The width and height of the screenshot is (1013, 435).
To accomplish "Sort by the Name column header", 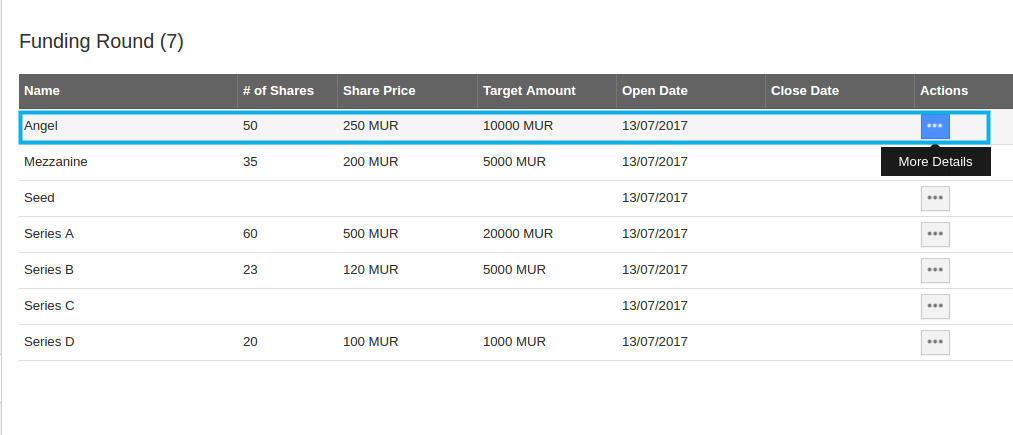I will [42, 91].
